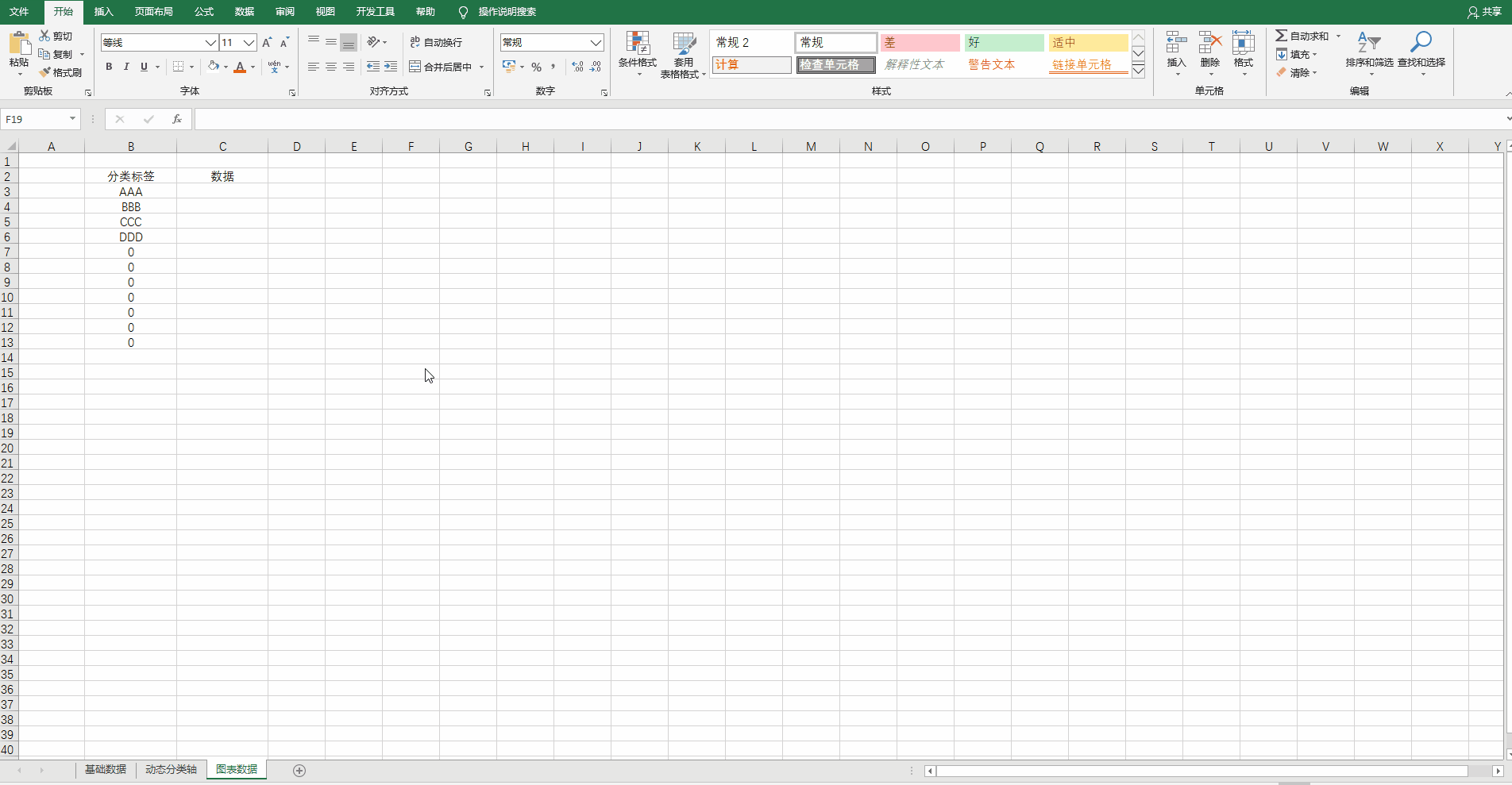The height and width of the screenshot is (785, 1512).
Task: Apply the 差 (Bad) red cell style
Action: point(920,42)
